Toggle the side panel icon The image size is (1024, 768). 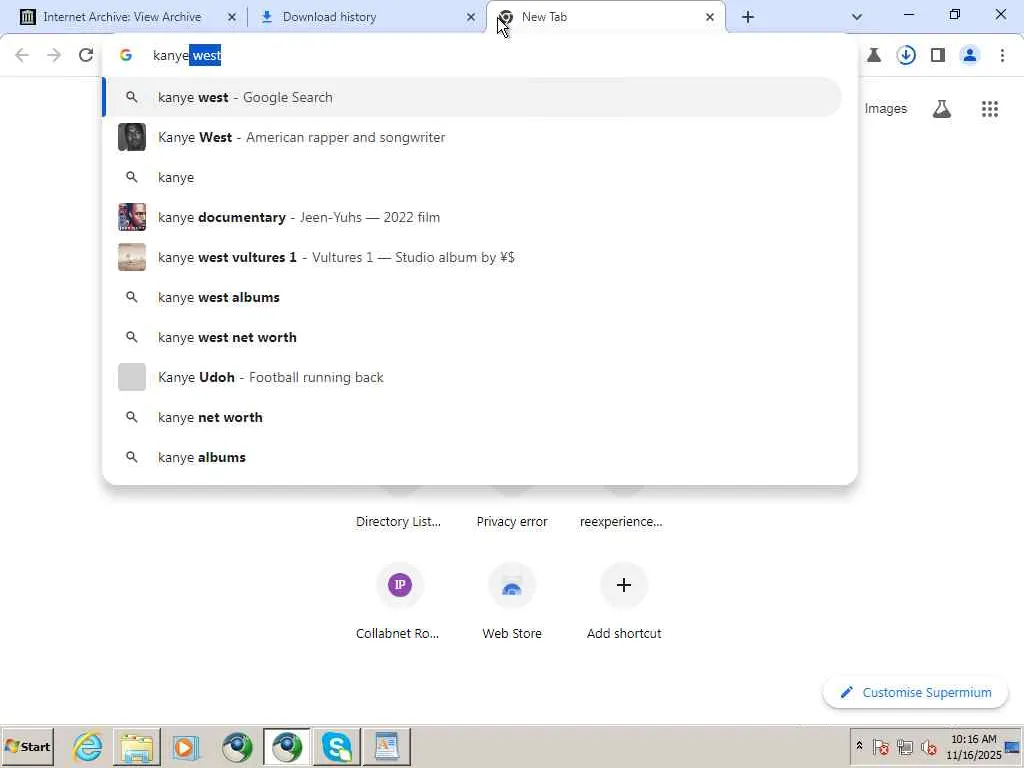pos(938,56)
